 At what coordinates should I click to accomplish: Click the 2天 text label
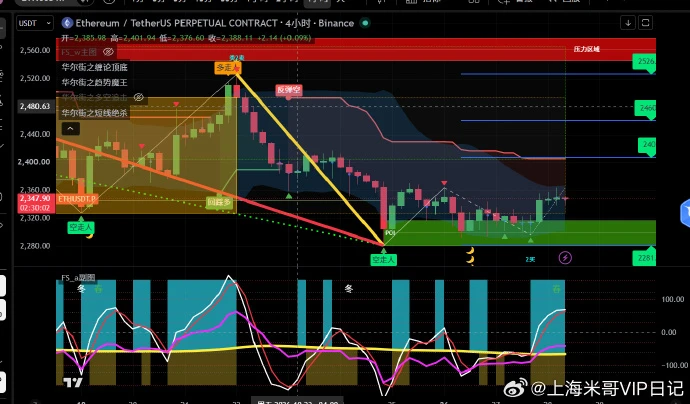(530, 260)
